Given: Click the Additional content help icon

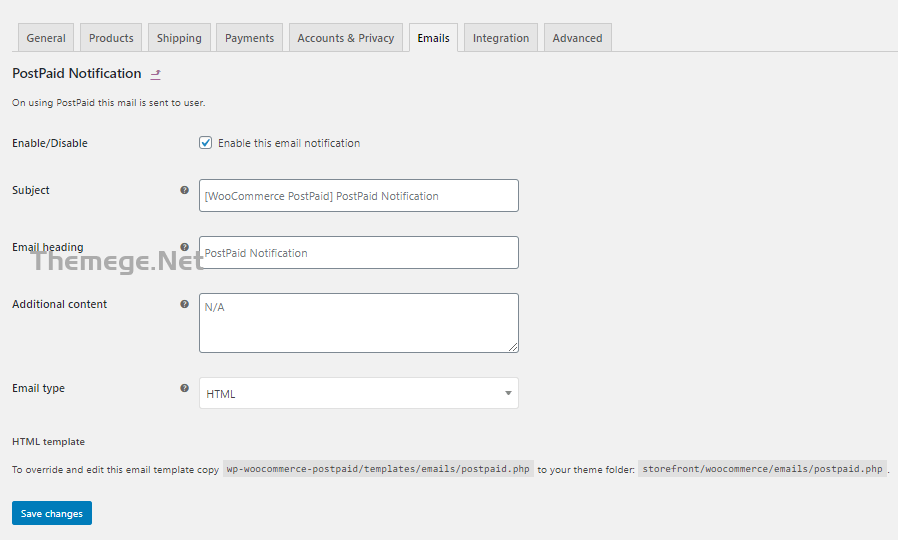Looking at the screenshot, I should tap(184, 304).
